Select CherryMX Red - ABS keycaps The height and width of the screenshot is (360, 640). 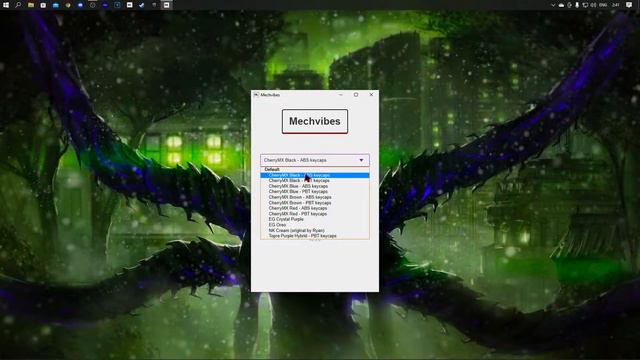click(x=315, y=208)
